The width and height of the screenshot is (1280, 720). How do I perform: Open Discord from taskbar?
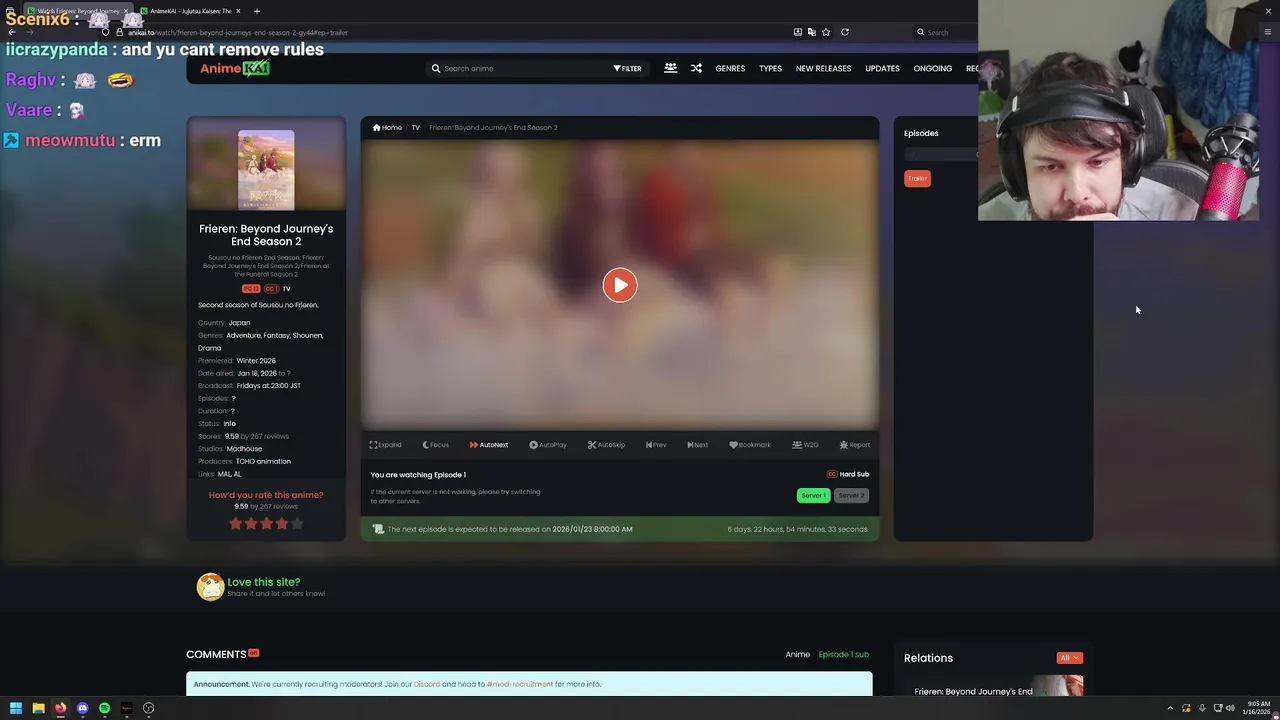[82, 708]
